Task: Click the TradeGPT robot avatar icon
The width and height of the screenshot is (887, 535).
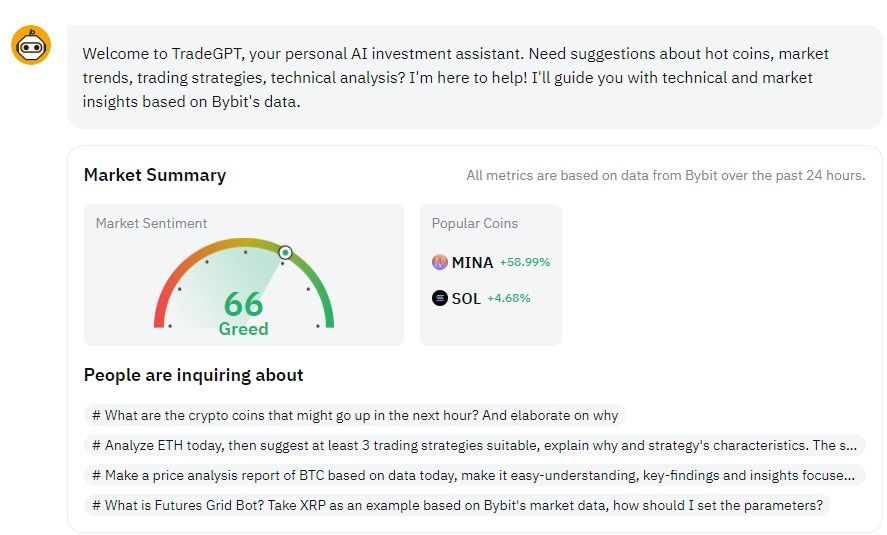Action: click(x=31, y=45)
